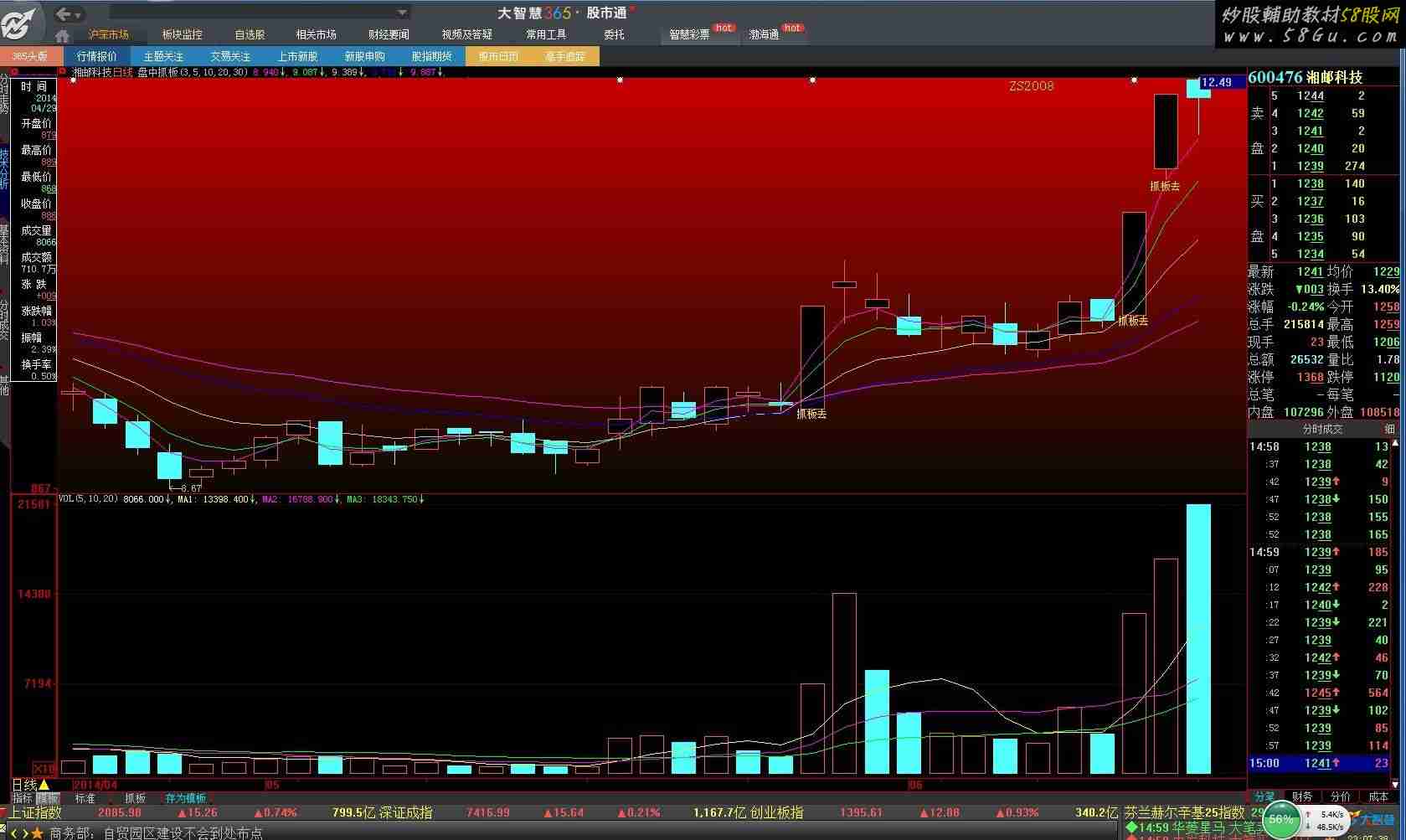
Task: Select the 分笔 tab
Action: [x=1264, y=796]
